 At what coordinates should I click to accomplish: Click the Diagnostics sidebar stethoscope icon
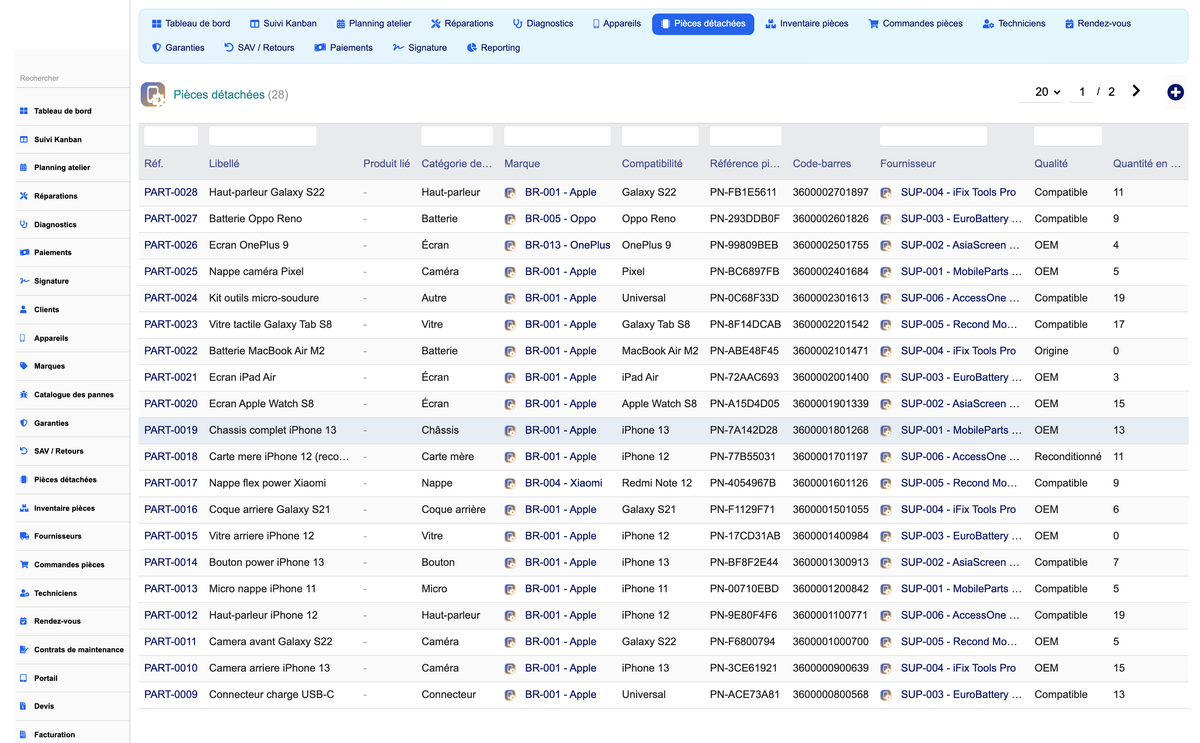pyautogui.click(x=24, y=225)
